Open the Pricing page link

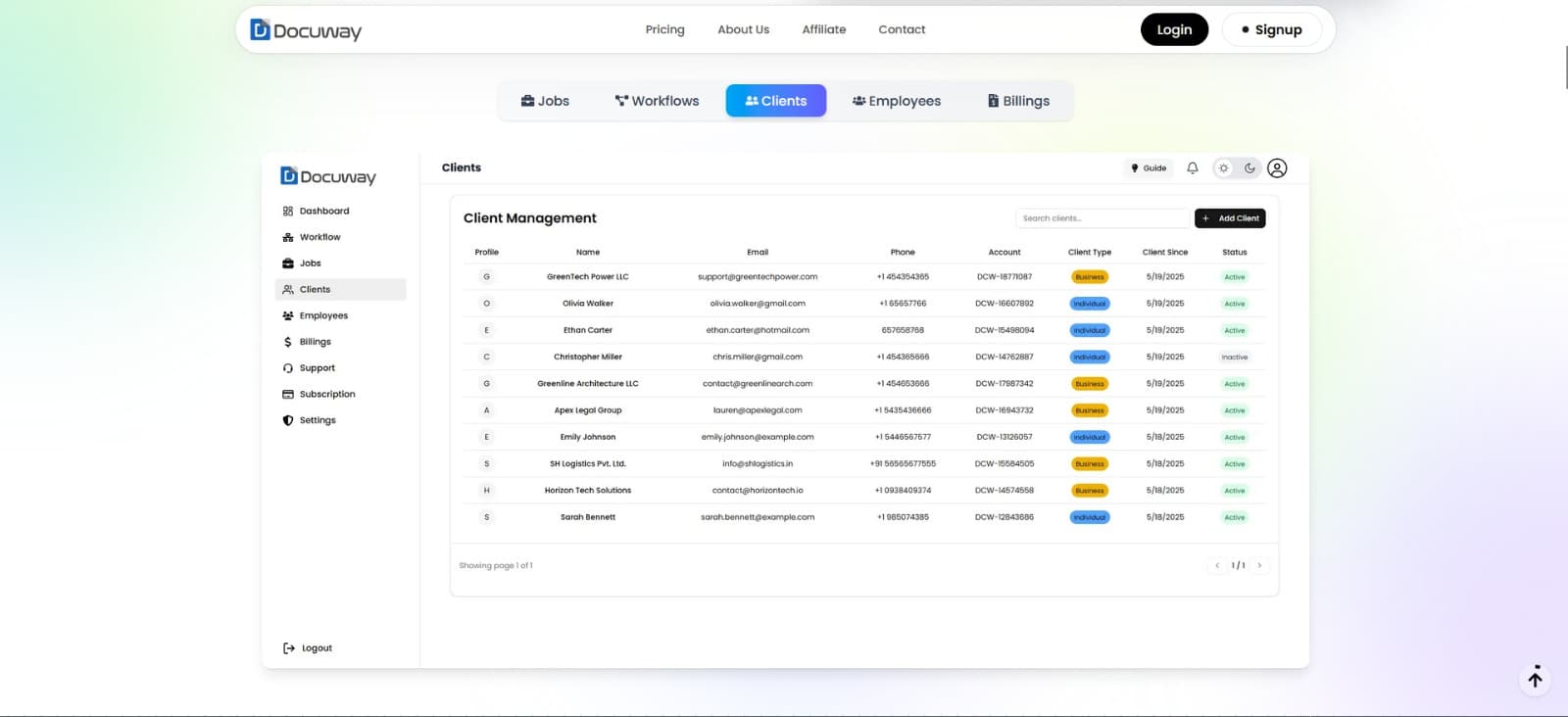tap(664, 29)
